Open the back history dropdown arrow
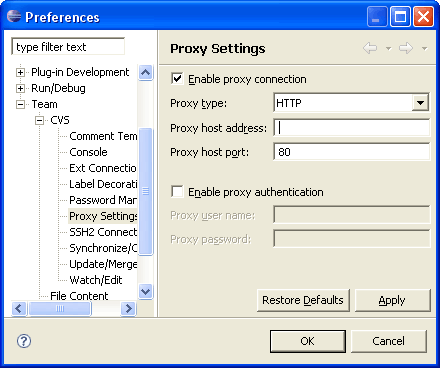Screen dimensions: 440x368 point(388,49)
